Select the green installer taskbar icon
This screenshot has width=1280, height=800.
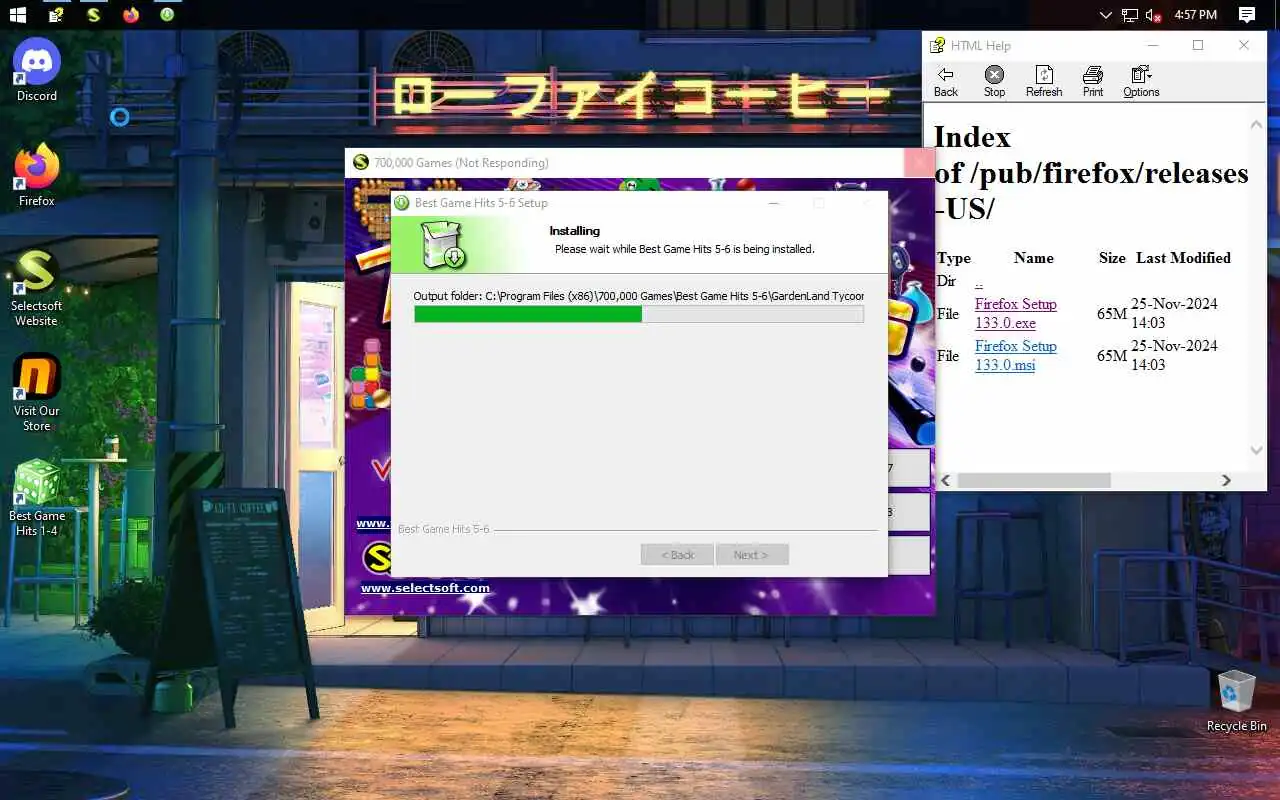pyautogui.click(x=167, y=15)
